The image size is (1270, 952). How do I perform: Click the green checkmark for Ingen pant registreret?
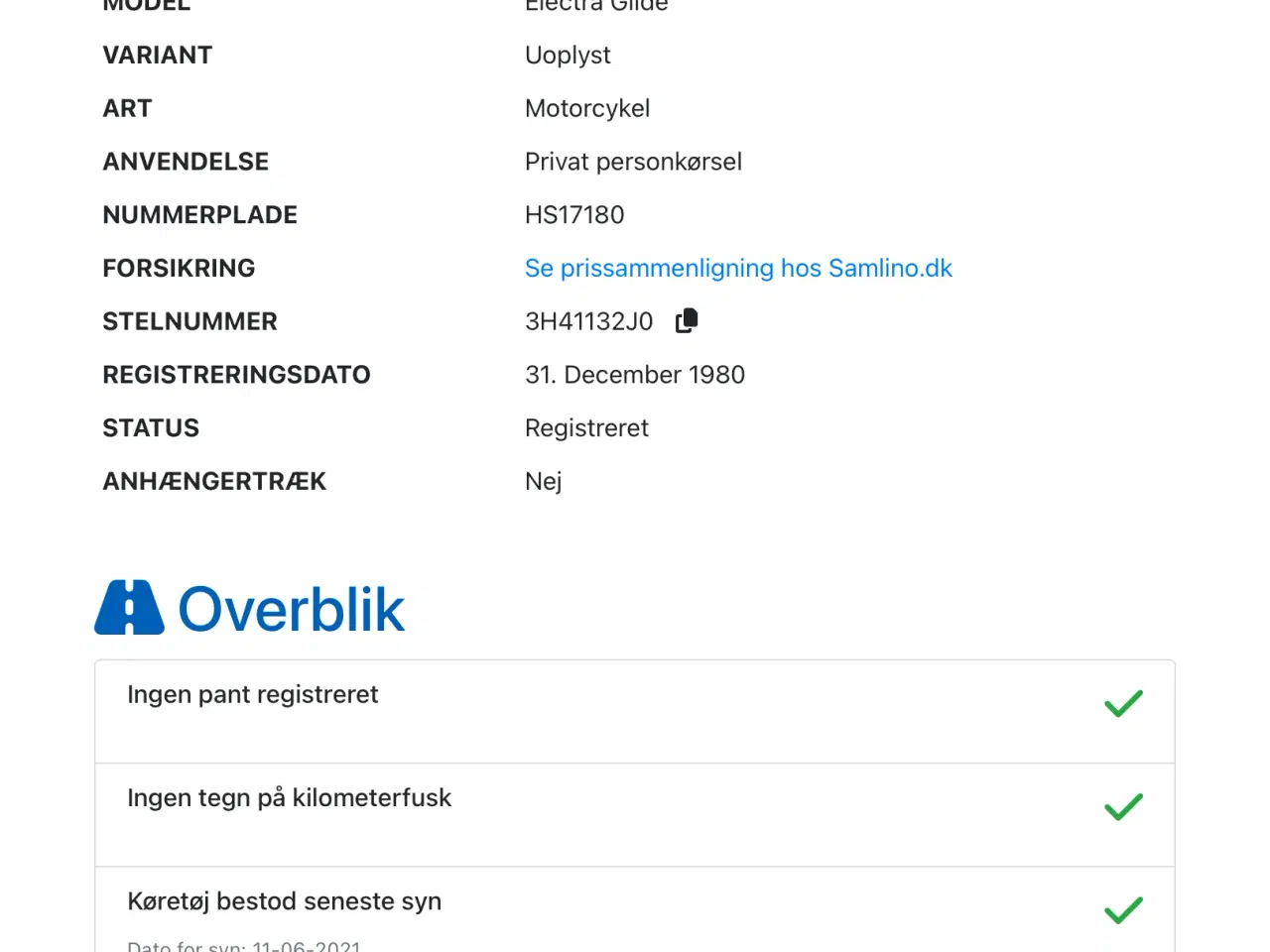[1123, 704]
